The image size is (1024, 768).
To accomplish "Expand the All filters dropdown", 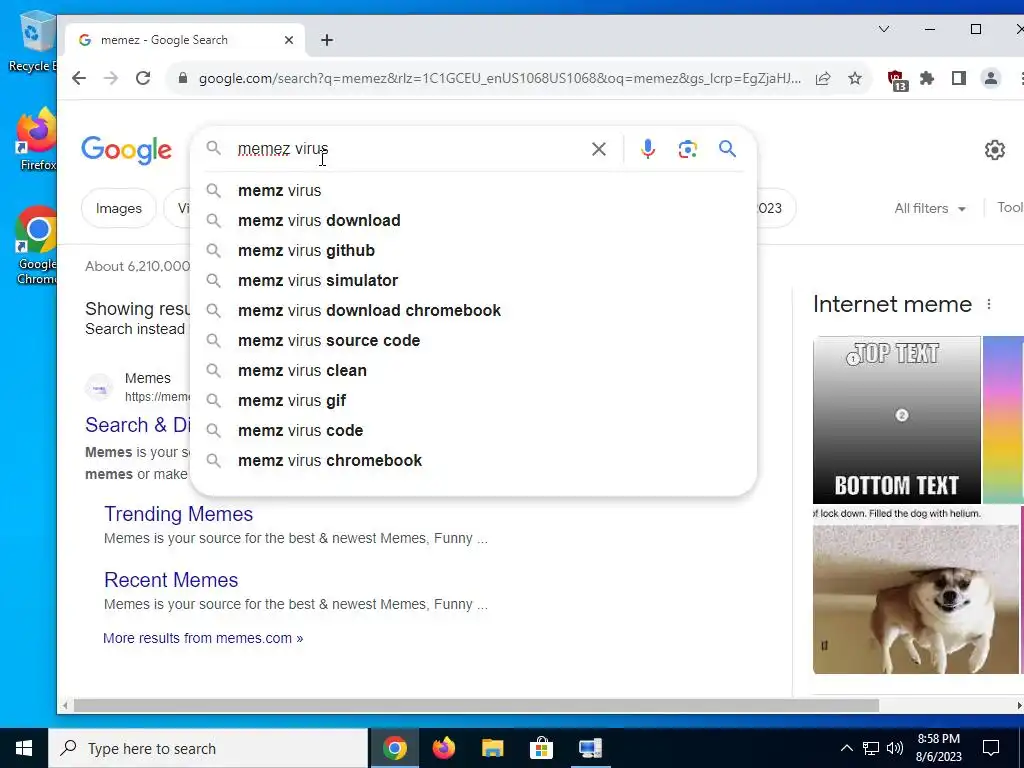I will pos(929,208).
